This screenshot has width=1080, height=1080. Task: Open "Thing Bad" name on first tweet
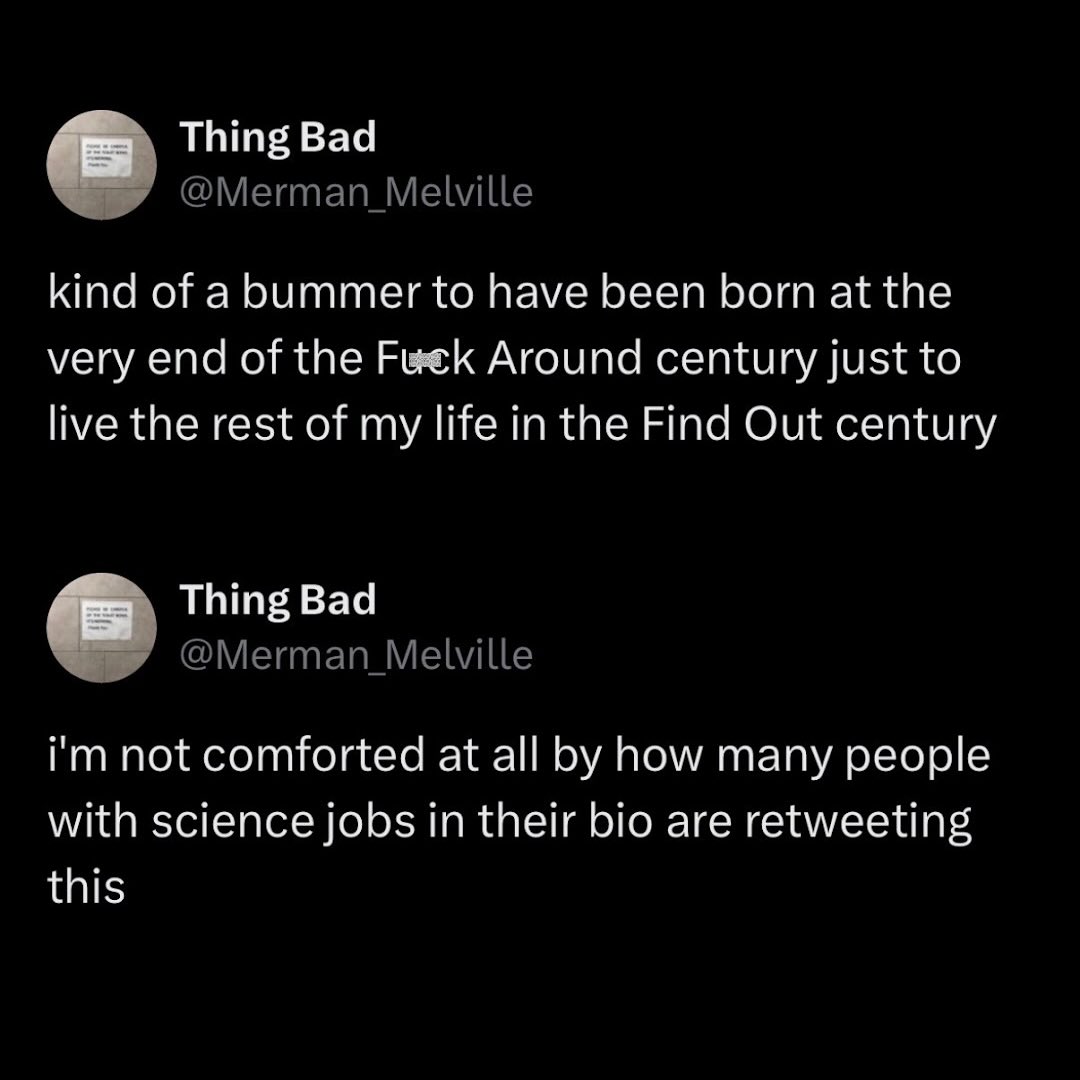(x=277, y=138)
